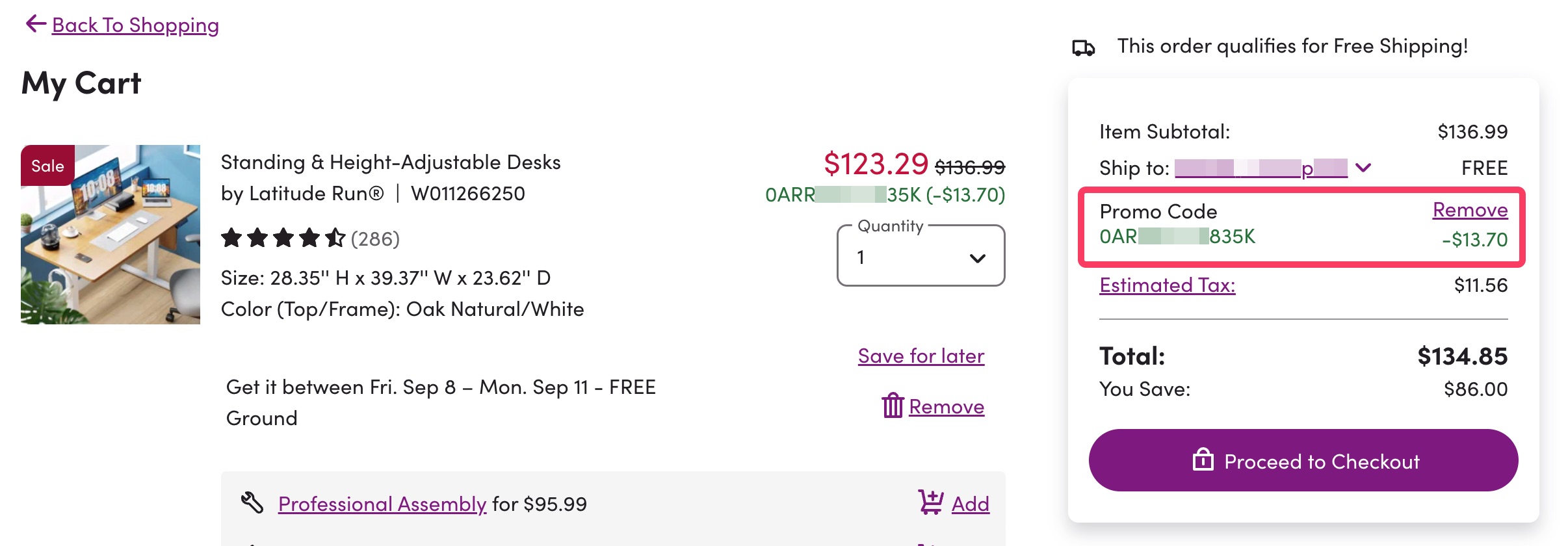Click the Remove link under the desk item
1568x546 pixels.
click(945, 407)
